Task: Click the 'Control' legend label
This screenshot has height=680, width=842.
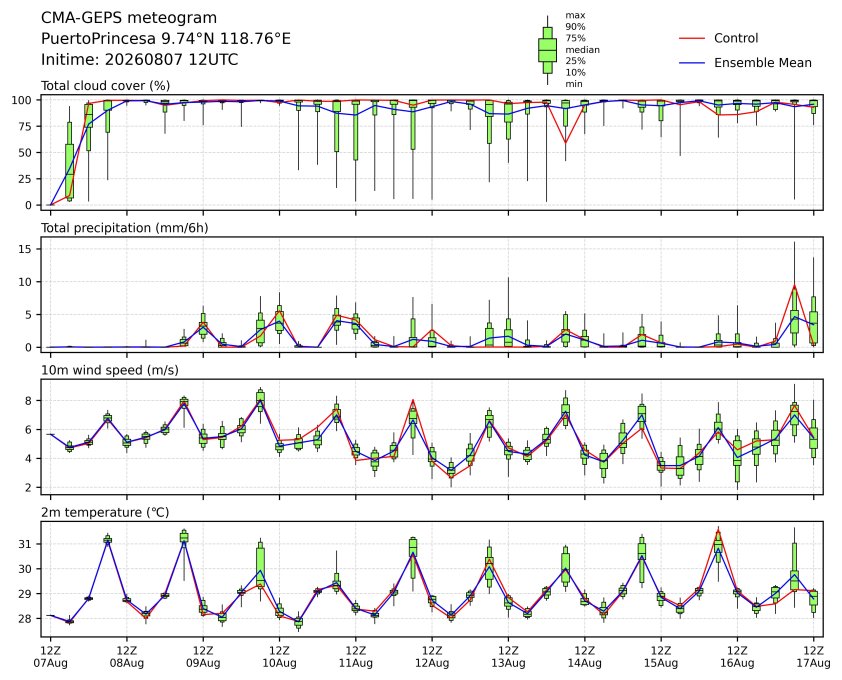Action: click(736, 38)
